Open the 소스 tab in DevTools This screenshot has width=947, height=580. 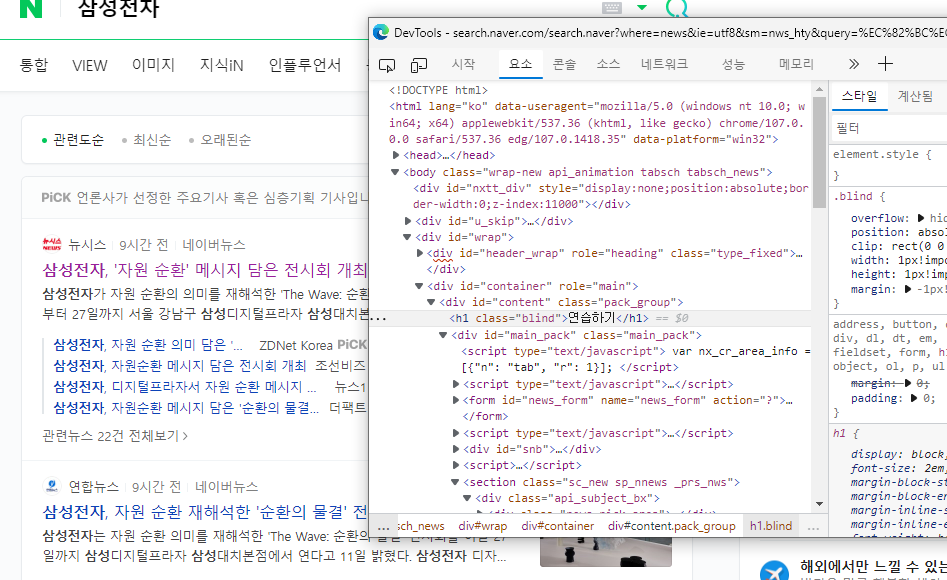pyautogui.click(x=608, y=64)
